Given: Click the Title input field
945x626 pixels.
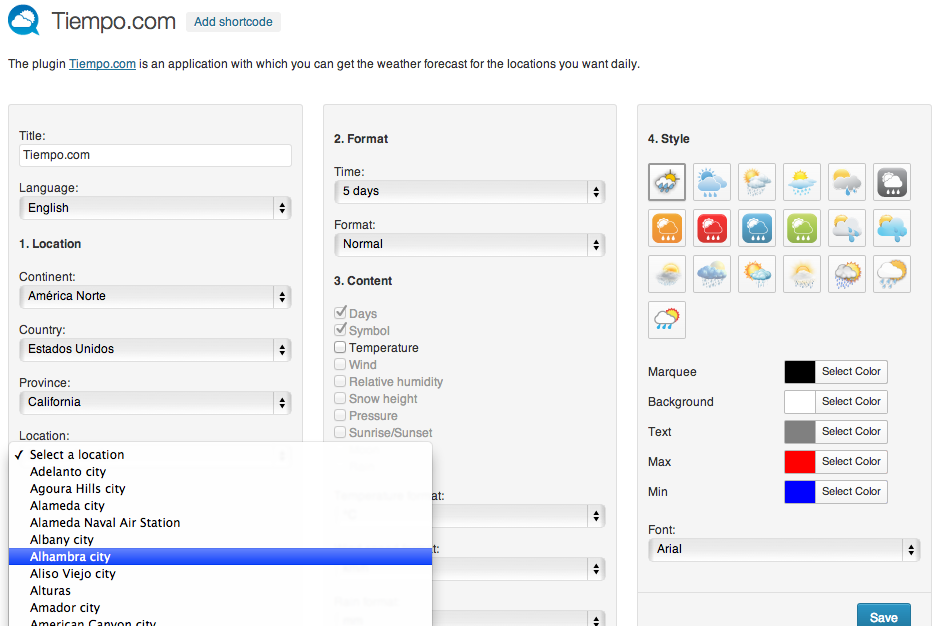Looking at the screenshot, I should (x=155, y=155).
